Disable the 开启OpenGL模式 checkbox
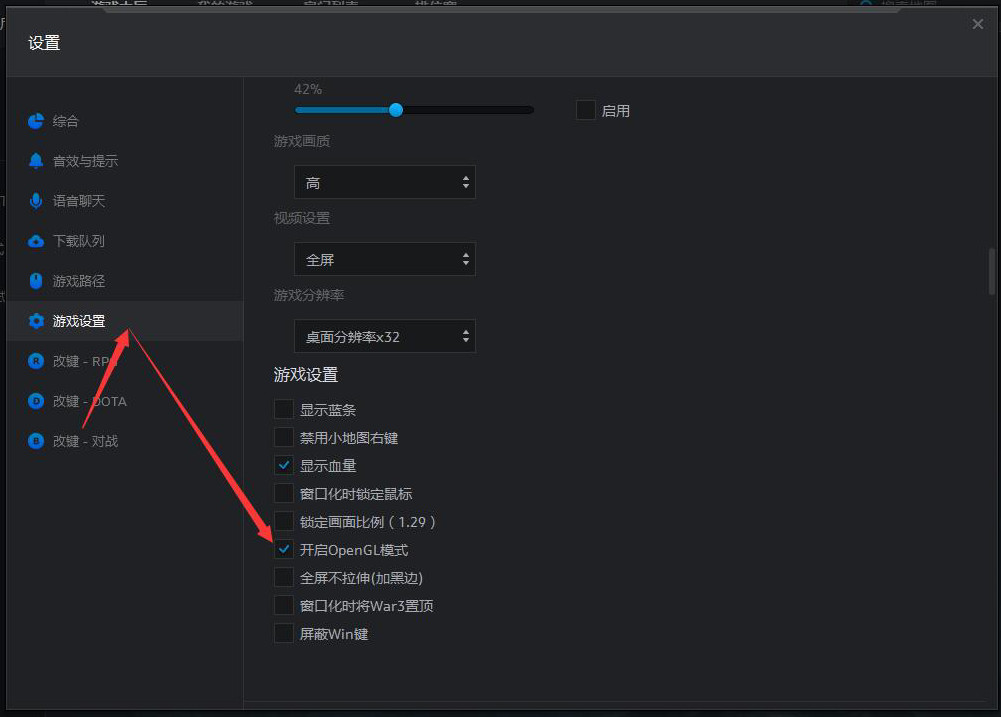 tap(283, 549)
